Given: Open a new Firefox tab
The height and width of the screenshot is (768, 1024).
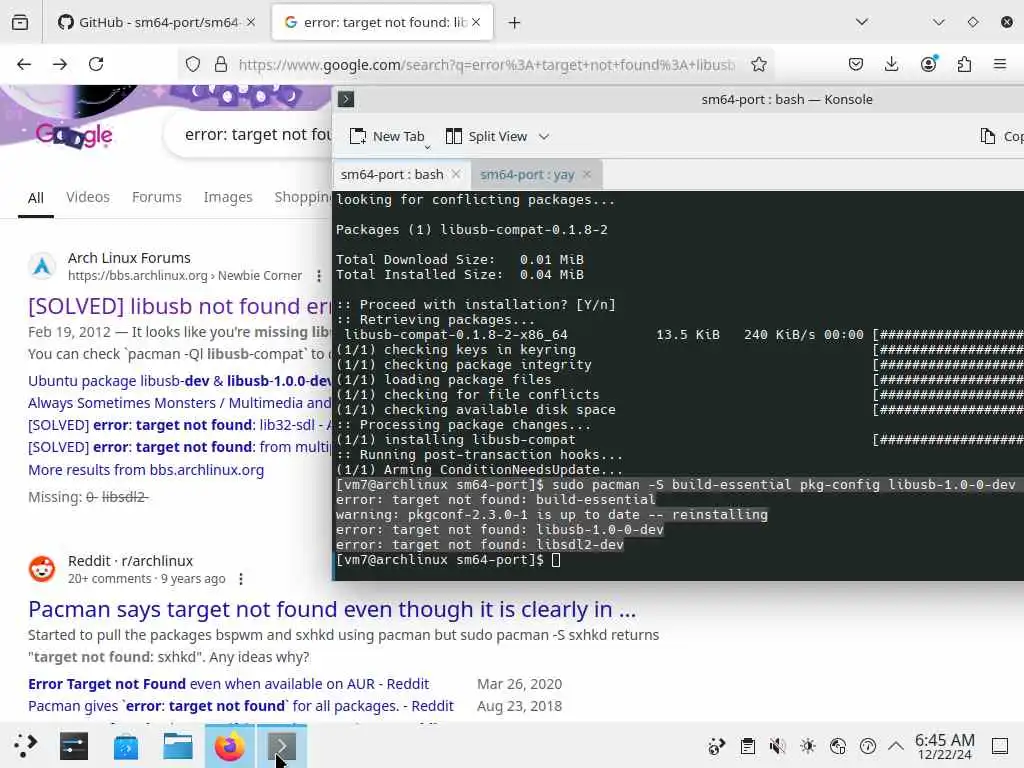Looking at the screenshot, I should (515, 23).
